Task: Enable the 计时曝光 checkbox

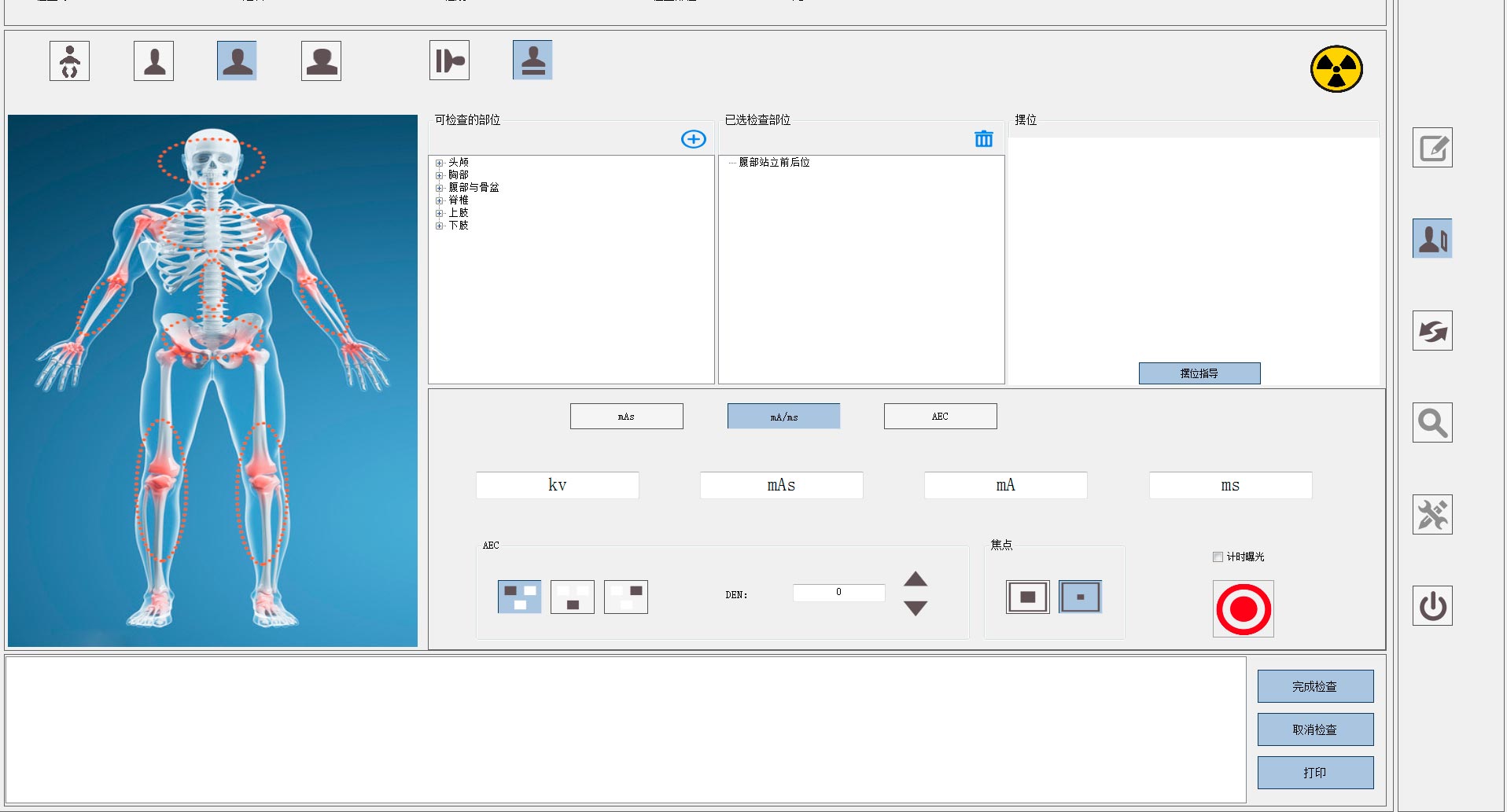Action: pyautogui.click(x=1218, y=557)
